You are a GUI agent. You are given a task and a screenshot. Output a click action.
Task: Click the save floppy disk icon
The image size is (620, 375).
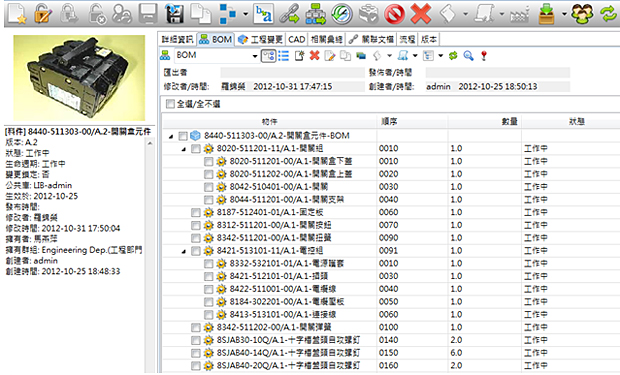[x=174, y=13]
